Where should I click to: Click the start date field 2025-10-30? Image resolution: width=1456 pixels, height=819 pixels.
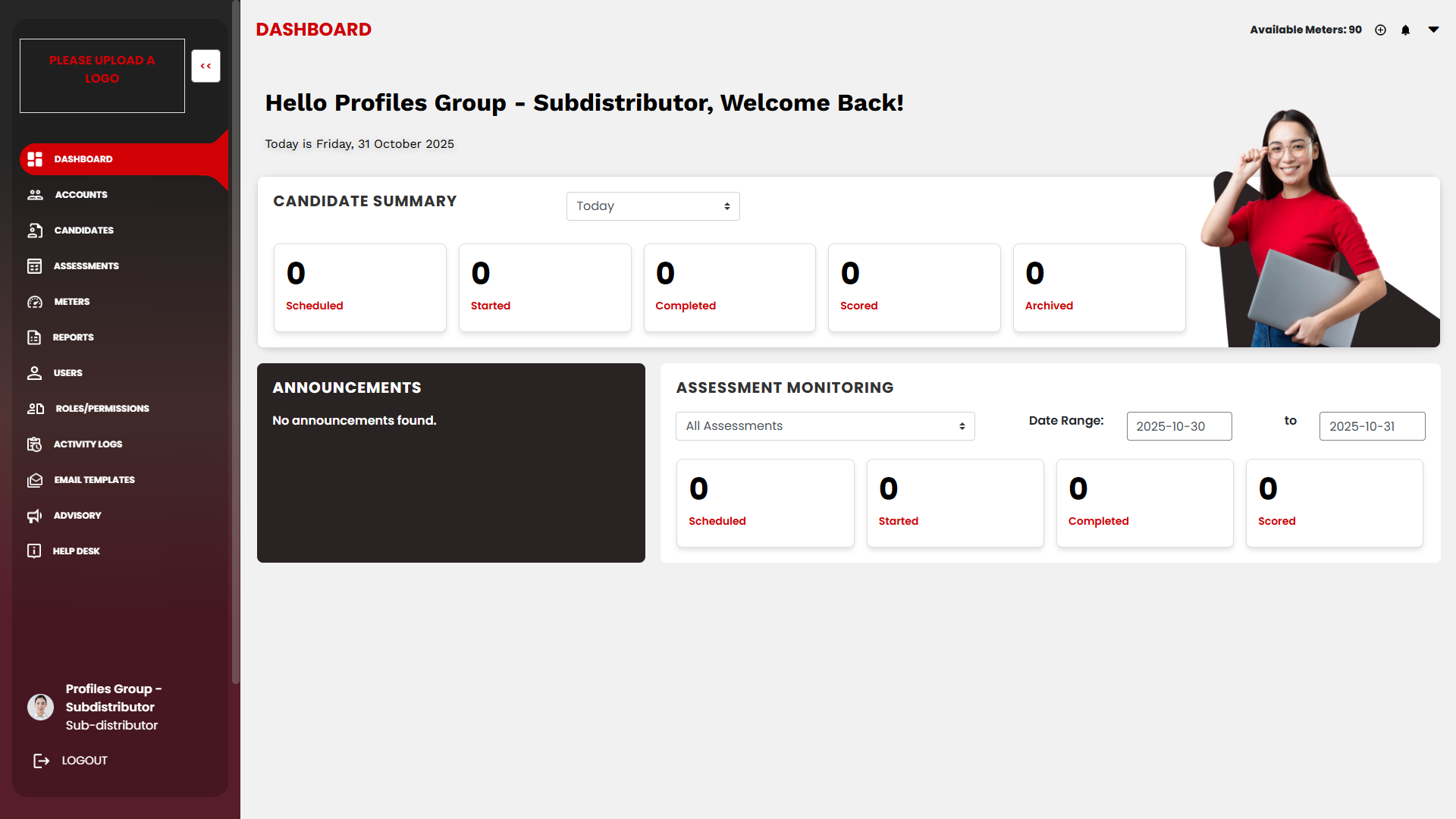tap(1178, 426)
